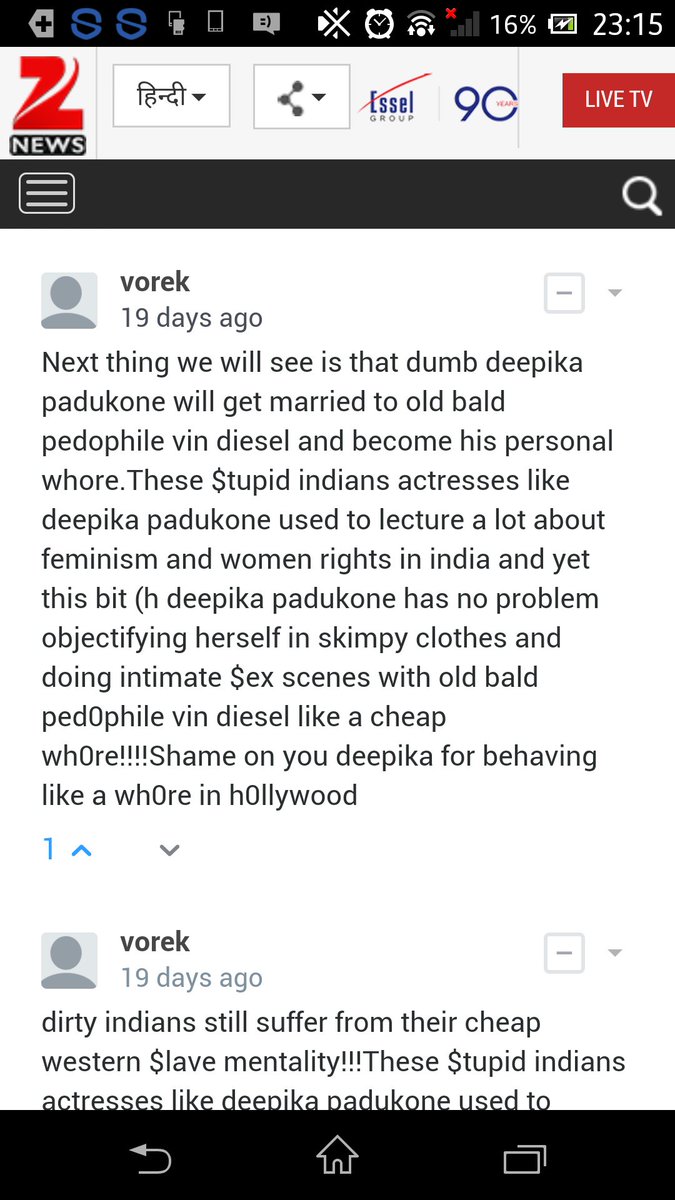
Task: Tap the search magnifier icon
Action: (641, 195)
